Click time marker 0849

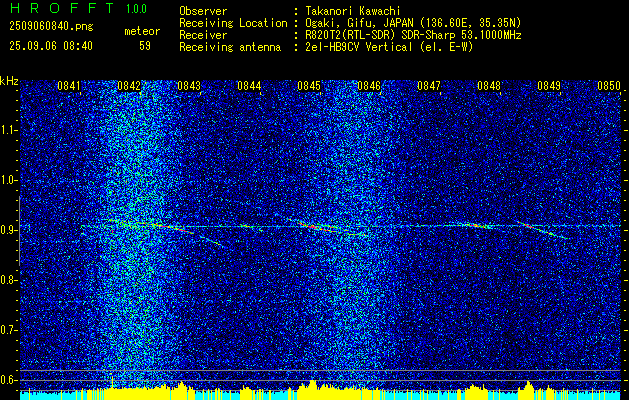pyautogui.click(x=549, y=86)
